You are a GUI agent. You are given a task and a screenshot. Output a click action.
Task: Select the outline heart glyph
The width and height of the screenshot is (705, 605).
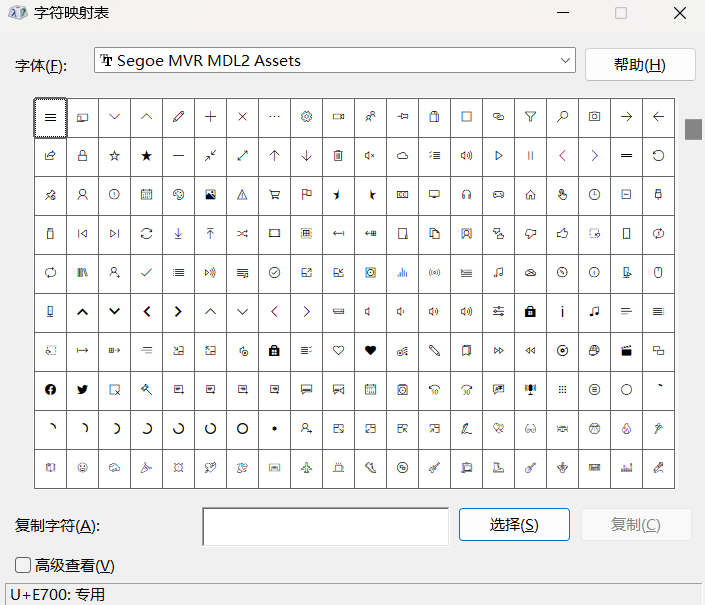(339, 351)
